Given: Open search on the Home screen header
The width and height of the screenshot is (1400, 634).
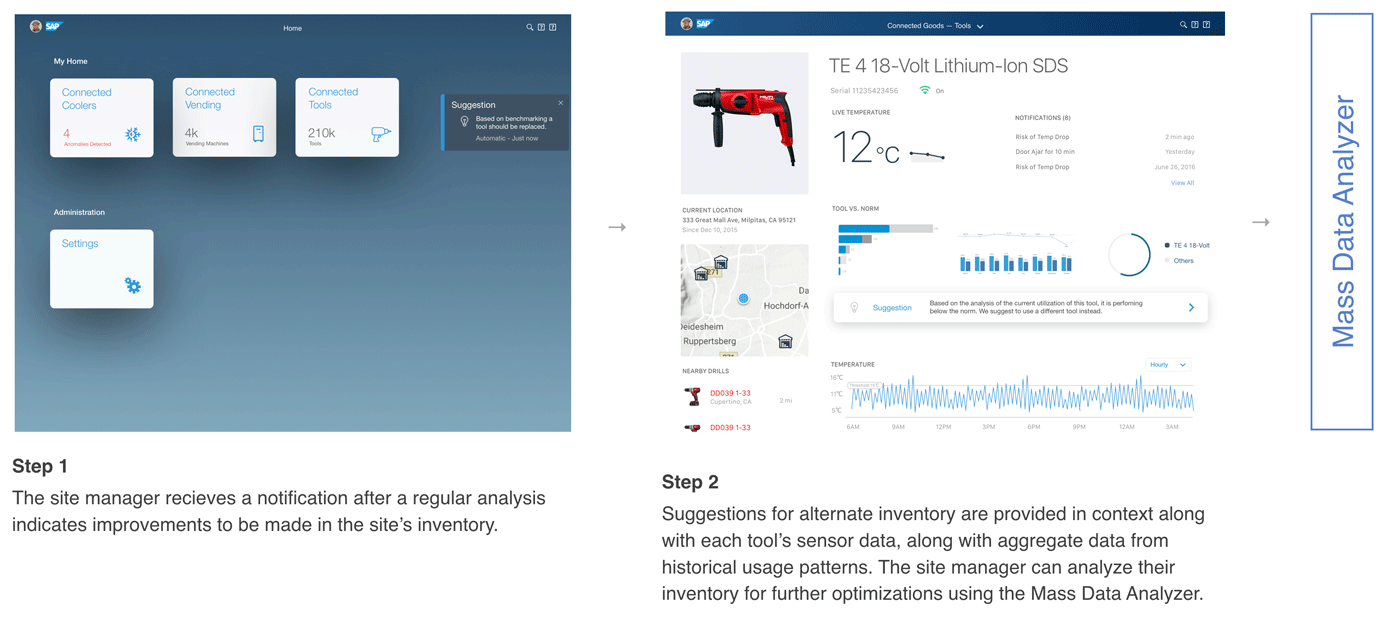Looking at the screenshot, I should (x=530, y=27).
